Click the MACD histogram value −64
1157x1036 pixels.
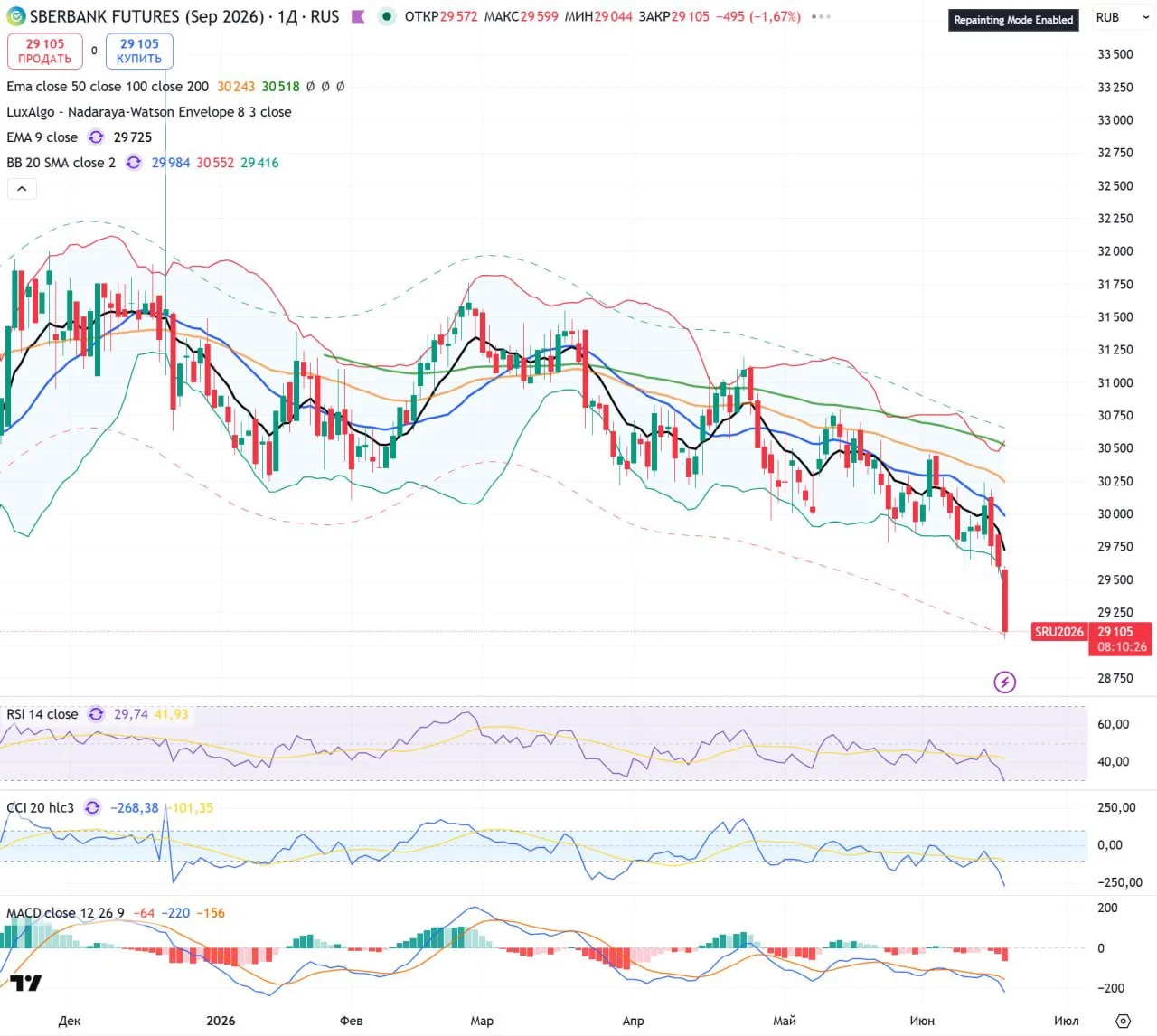tap(144, 913)
